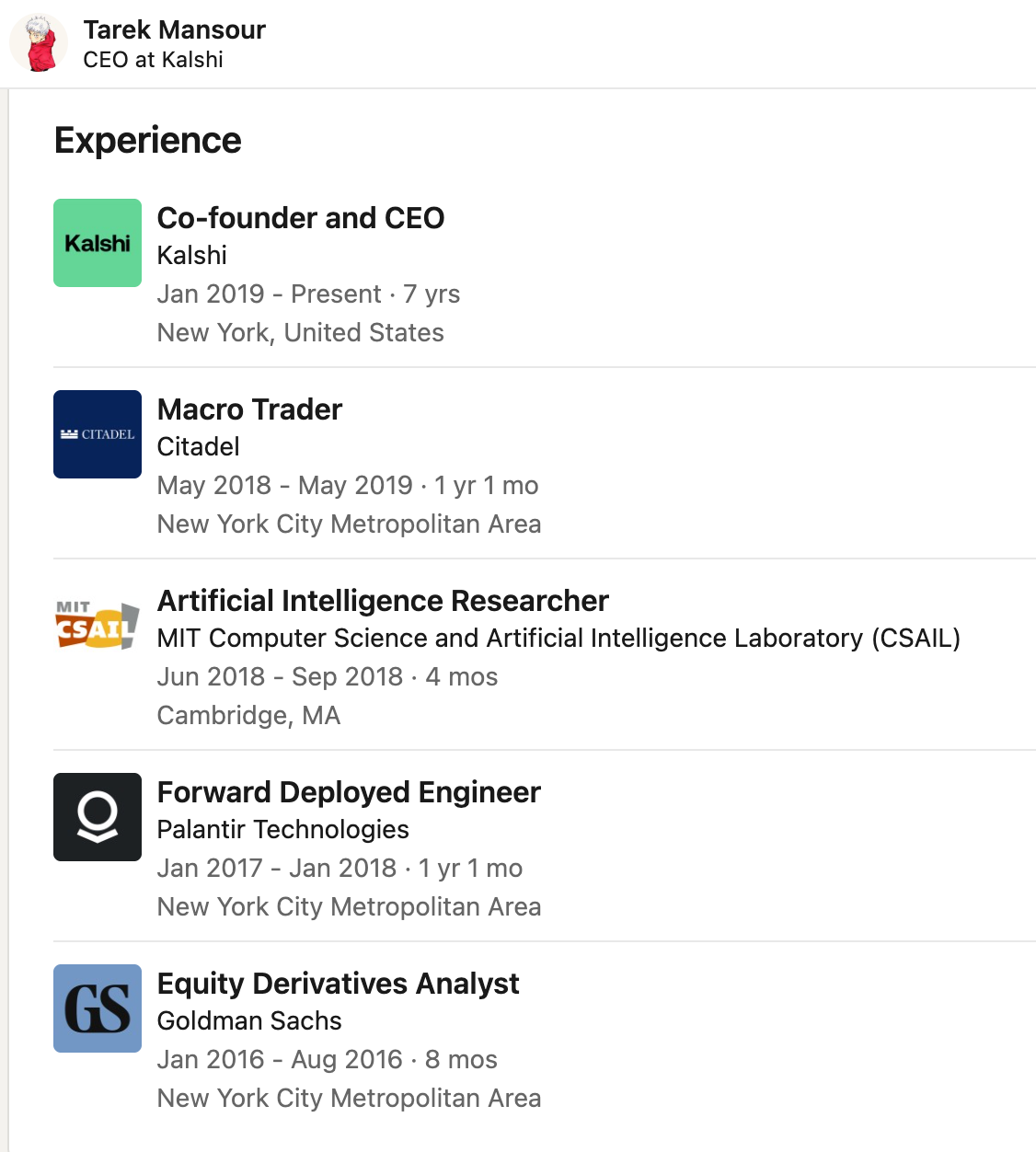Open the MIT CSAIL laboratory name

pyautogui.click(x=558, y=638)
